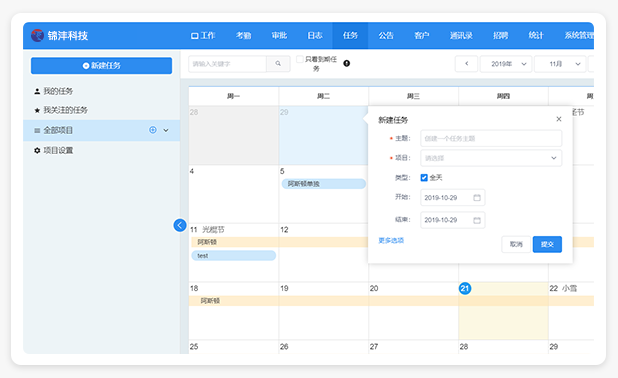Close the 新建任务 popup with the X
The width and height of the screenshot is (618, 378).
tap(558, 119)
